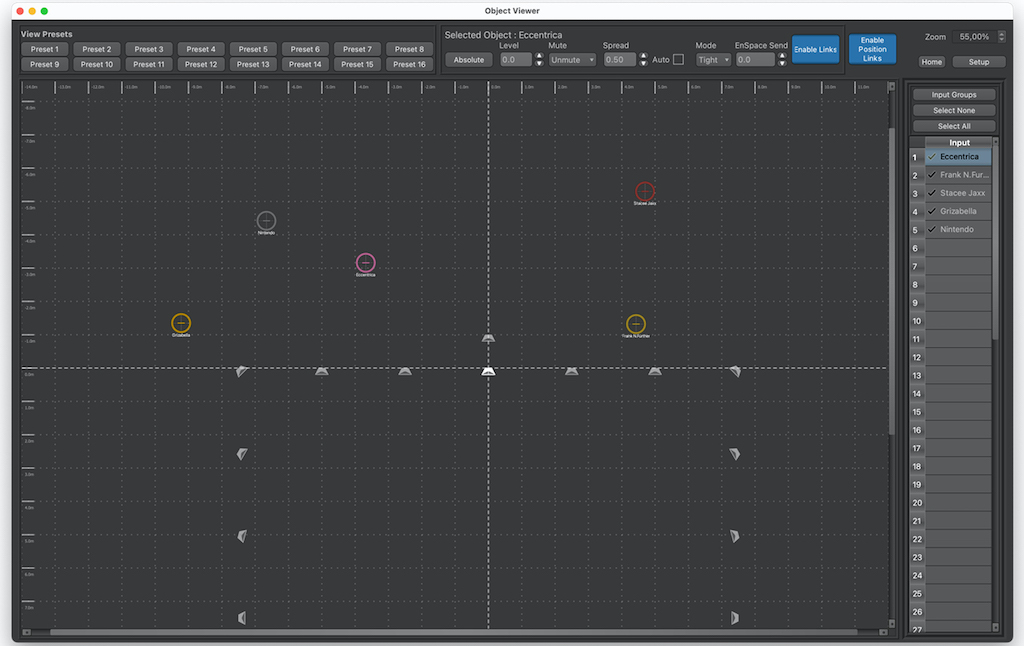Select the pink Eccentrica object in the viewer
Screen dimensions: 1024x646
point(366,263)
